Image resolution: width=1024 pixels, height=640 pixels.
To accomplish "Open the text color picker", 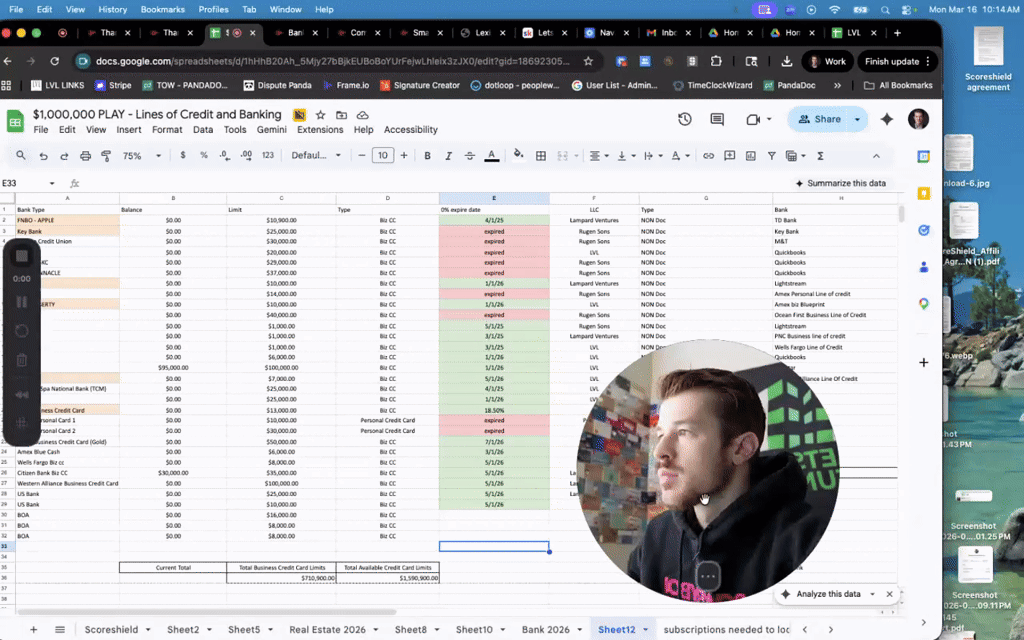I will coord(492,155).
